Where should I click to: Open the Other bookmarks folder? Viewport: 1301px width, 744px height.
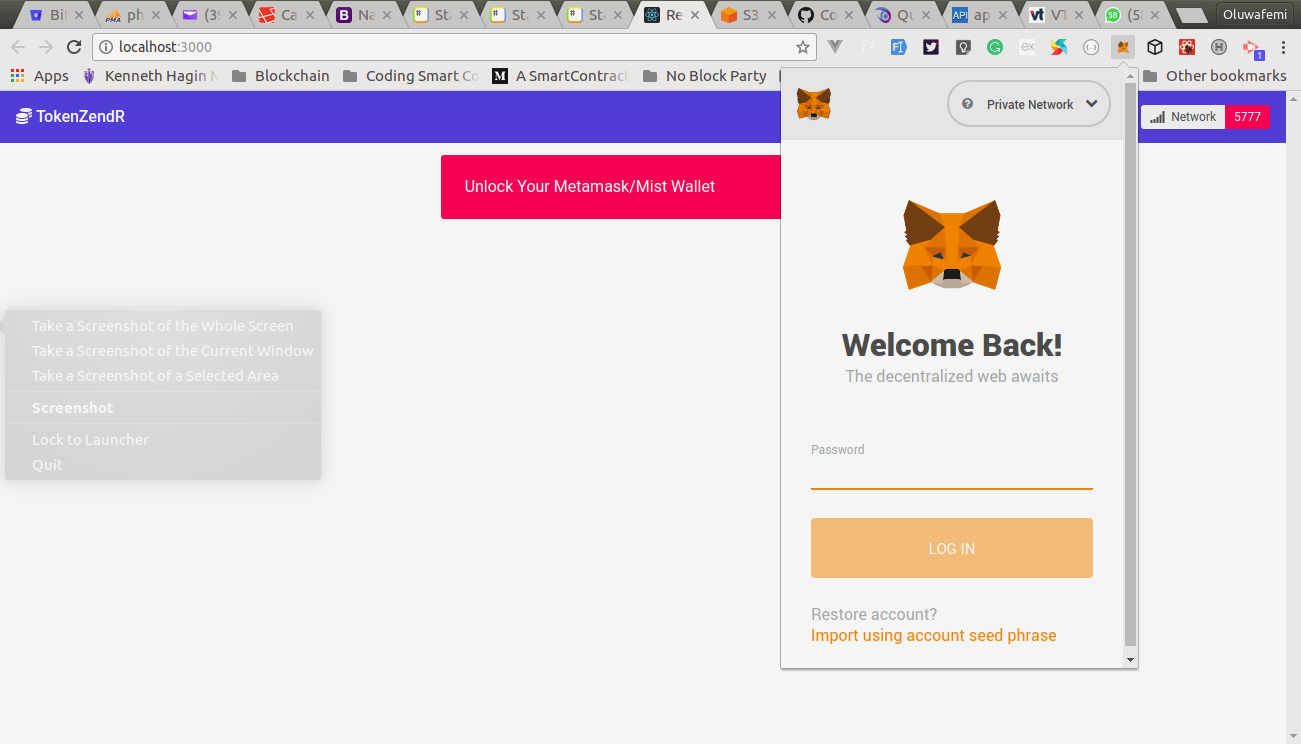point(1214,76)
